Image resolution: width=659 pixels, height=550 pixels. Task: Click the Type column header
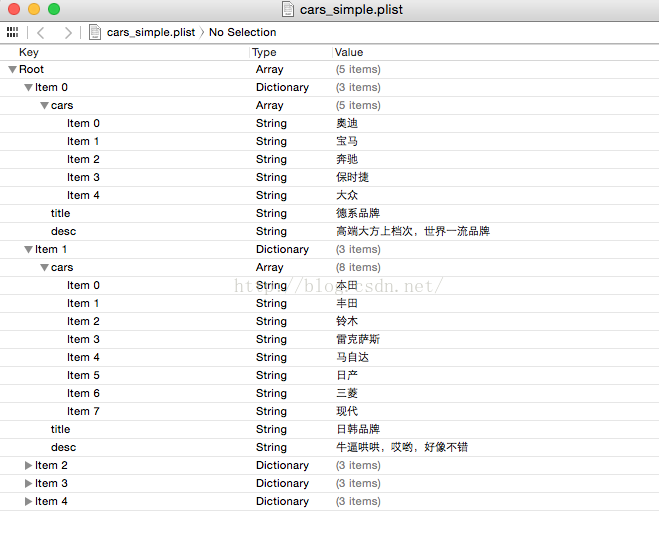point(264,53)
